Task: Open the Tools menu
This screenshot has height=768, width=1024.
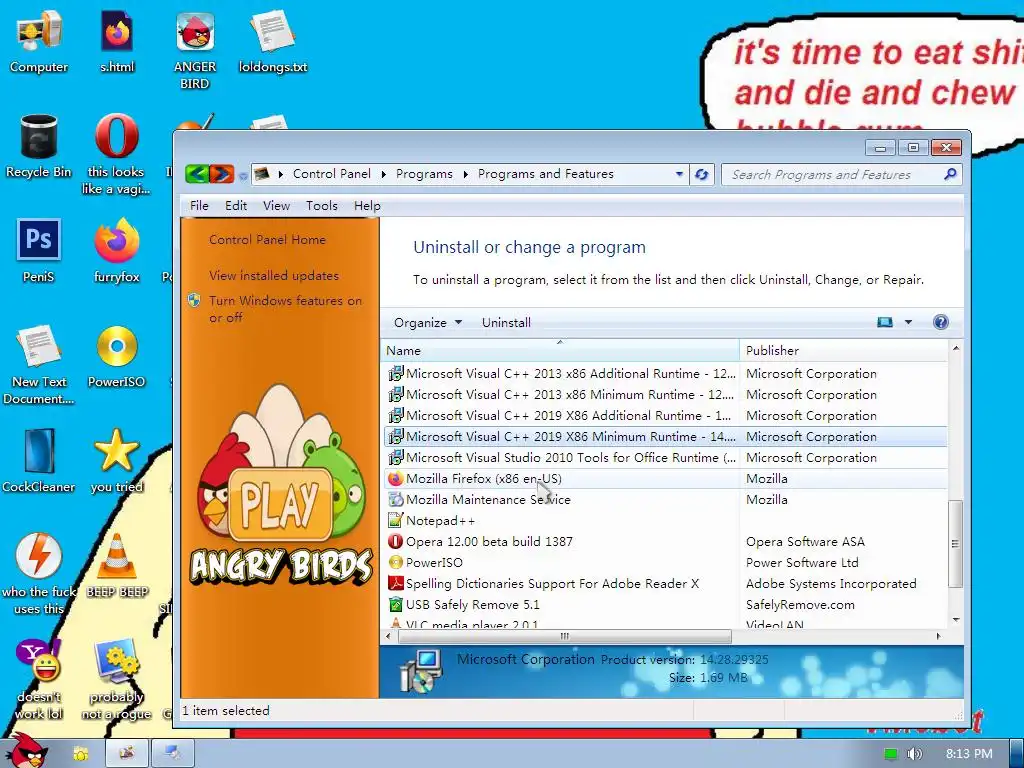Action: point(322,206)
